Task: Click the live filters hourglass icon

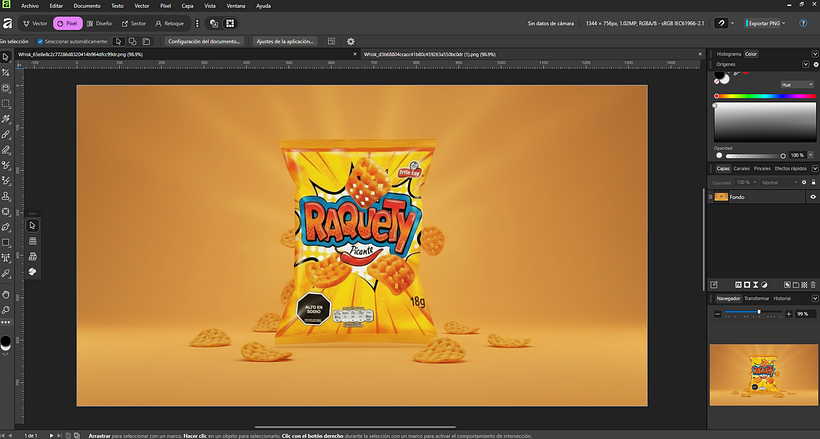Action: coord(755,285)
